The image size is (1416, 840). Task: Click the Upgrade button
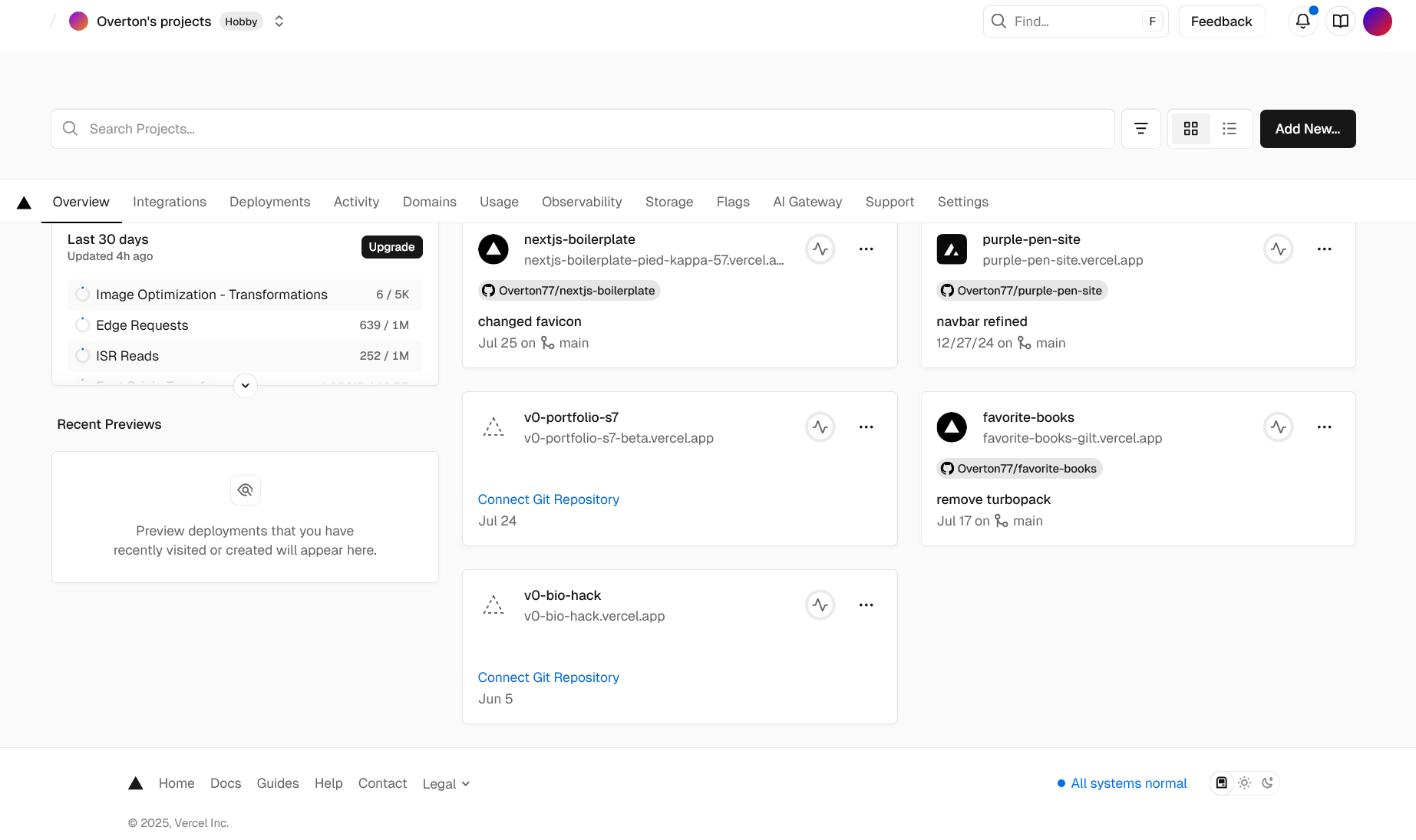click(391, 246)
